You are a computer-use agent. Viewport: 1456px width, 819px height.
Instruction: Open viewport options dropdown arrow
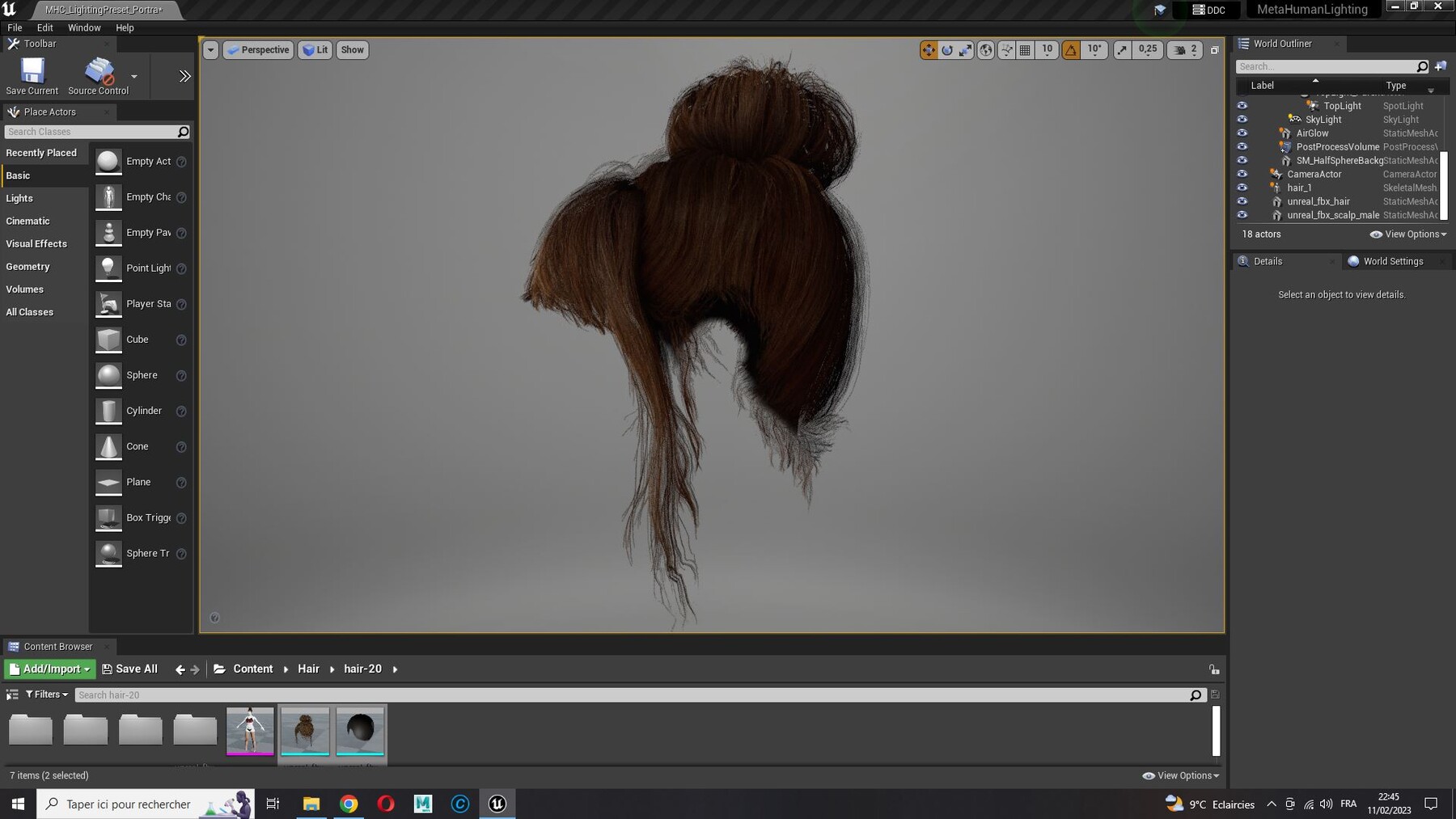pos(210,50)
